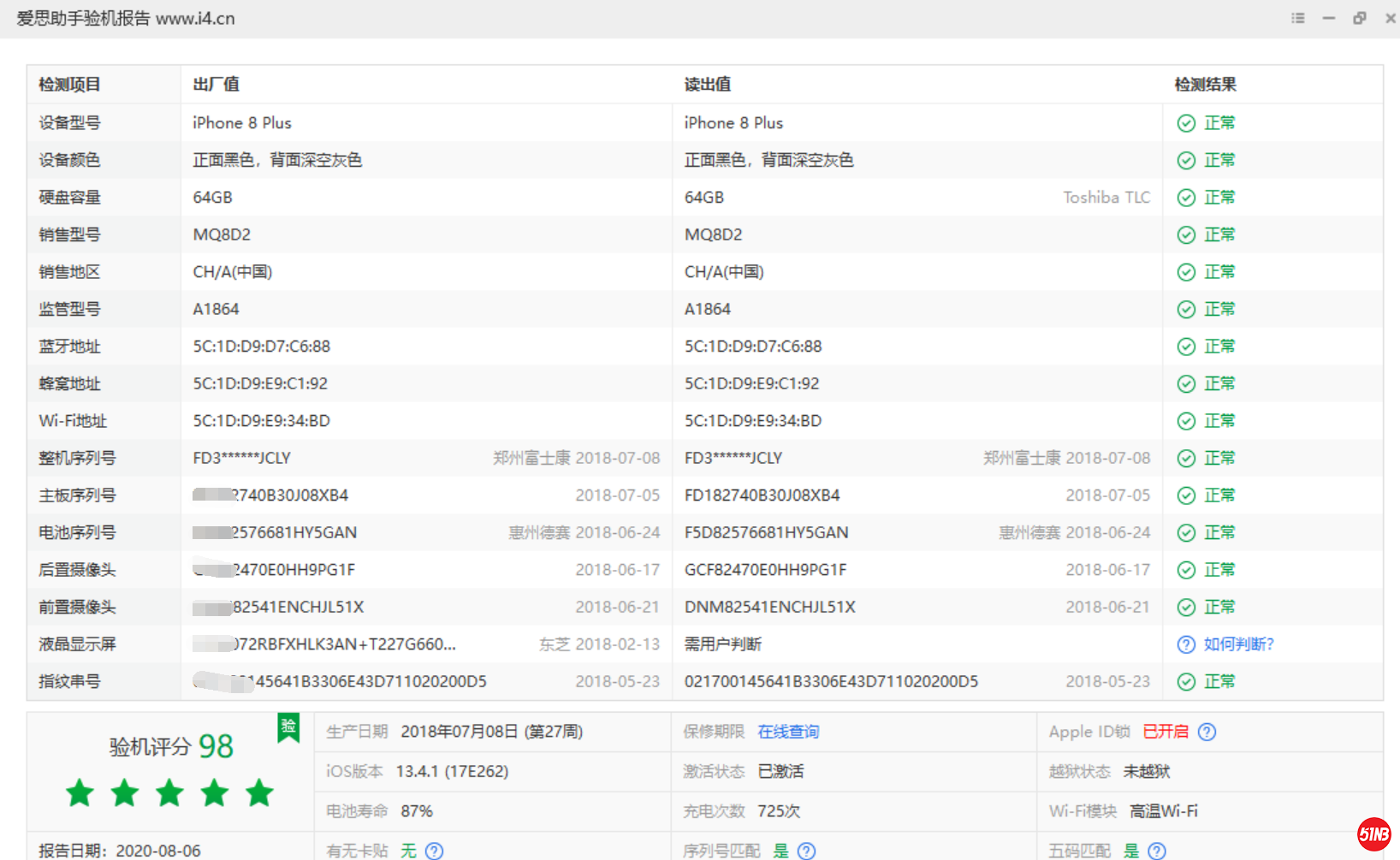Click 读出值 column header

[x=707, y=85]
